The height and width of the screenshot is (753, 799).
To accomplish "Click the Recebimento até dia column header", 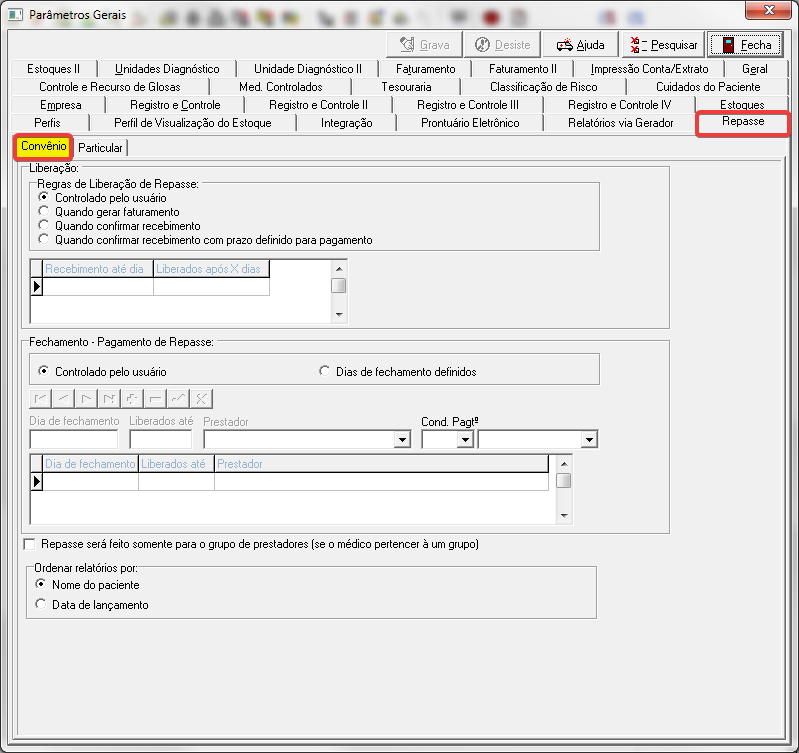I will (98, 268).
